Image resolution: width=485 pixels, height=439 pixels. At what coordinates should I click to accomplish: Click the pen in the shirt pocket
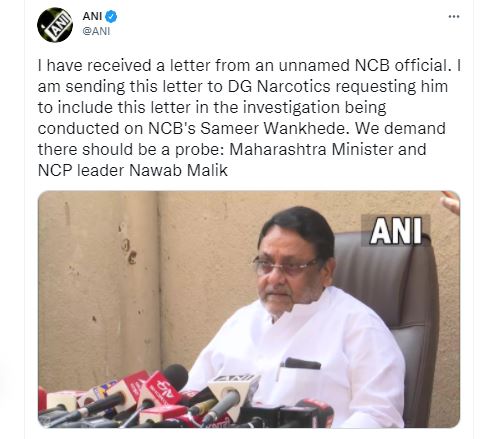302,363
